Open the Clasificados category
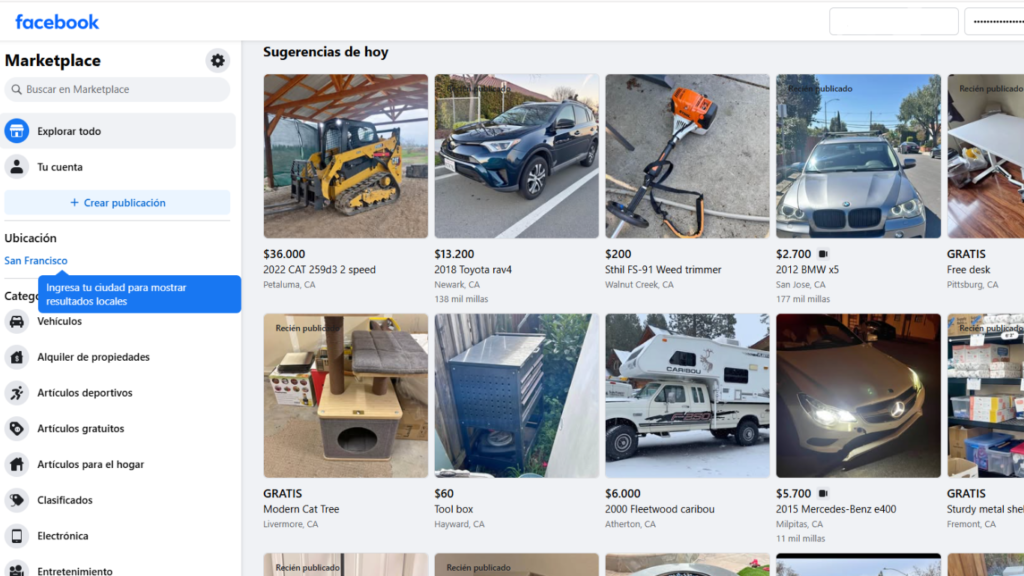 [x=118, y=500]
